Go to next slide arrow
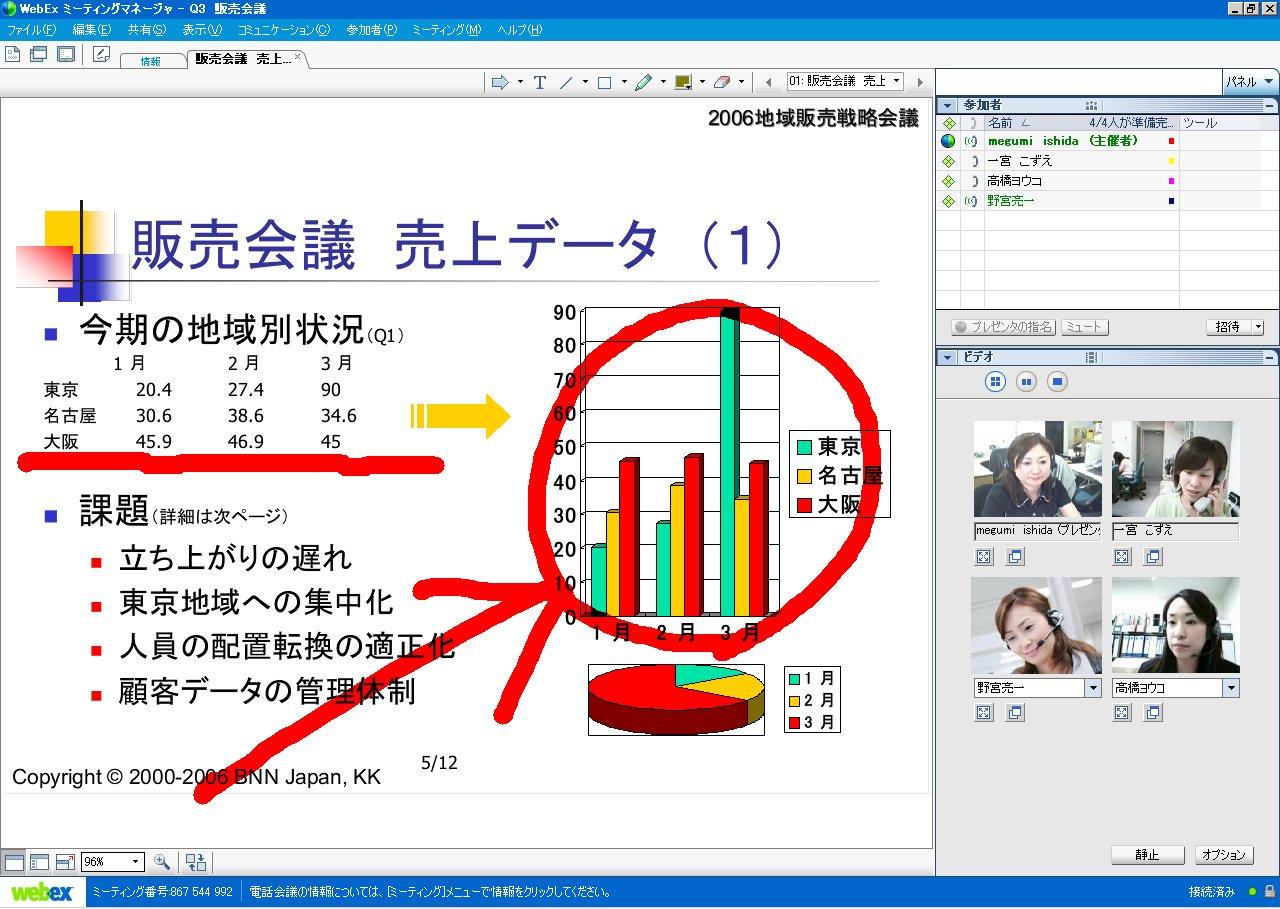Viewport: 1280px width, 909px height. coord(920,82)
